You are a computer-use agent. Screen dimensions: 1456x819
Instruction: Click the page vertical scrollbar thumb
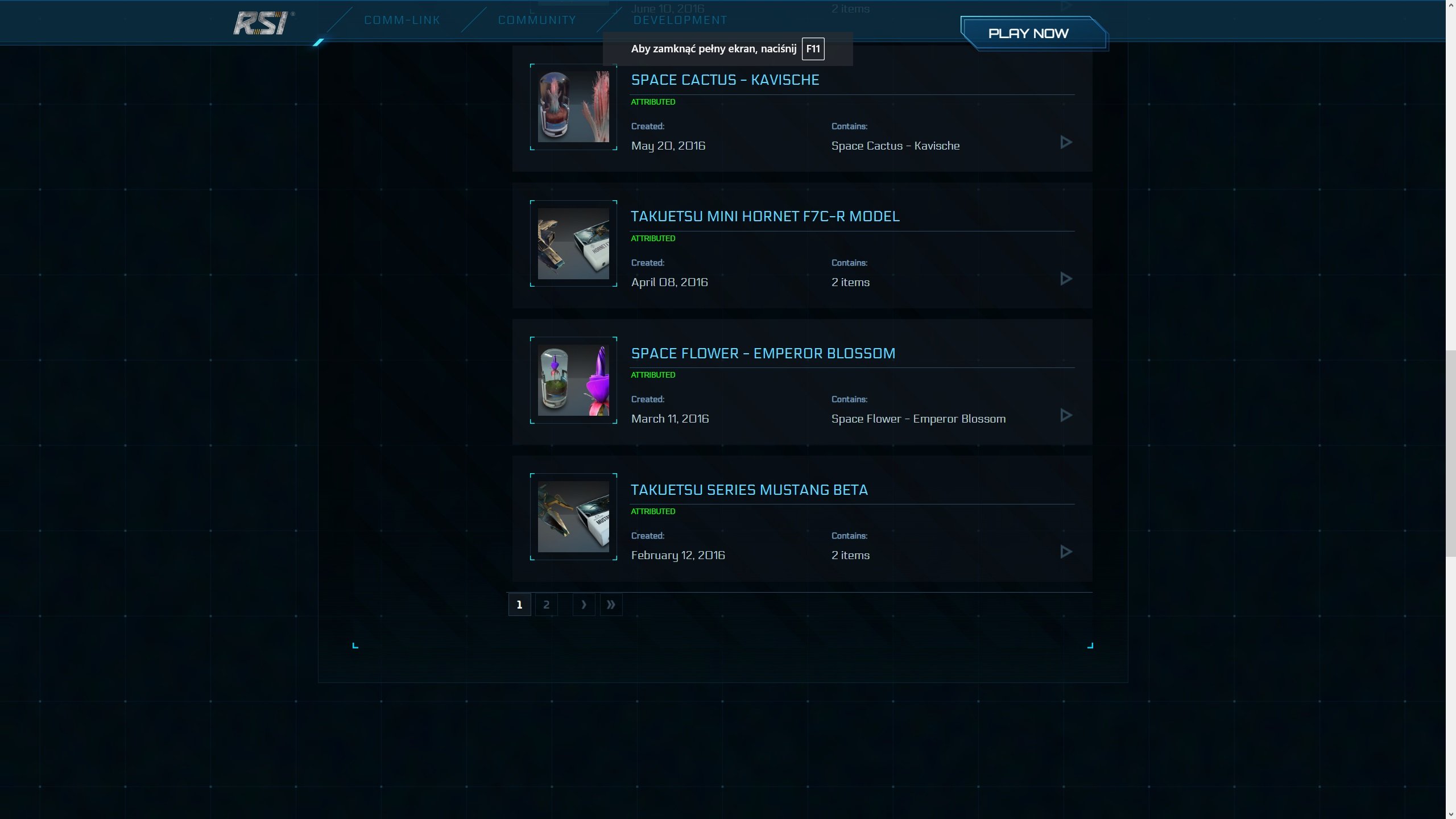click(x=1451, y=454)
